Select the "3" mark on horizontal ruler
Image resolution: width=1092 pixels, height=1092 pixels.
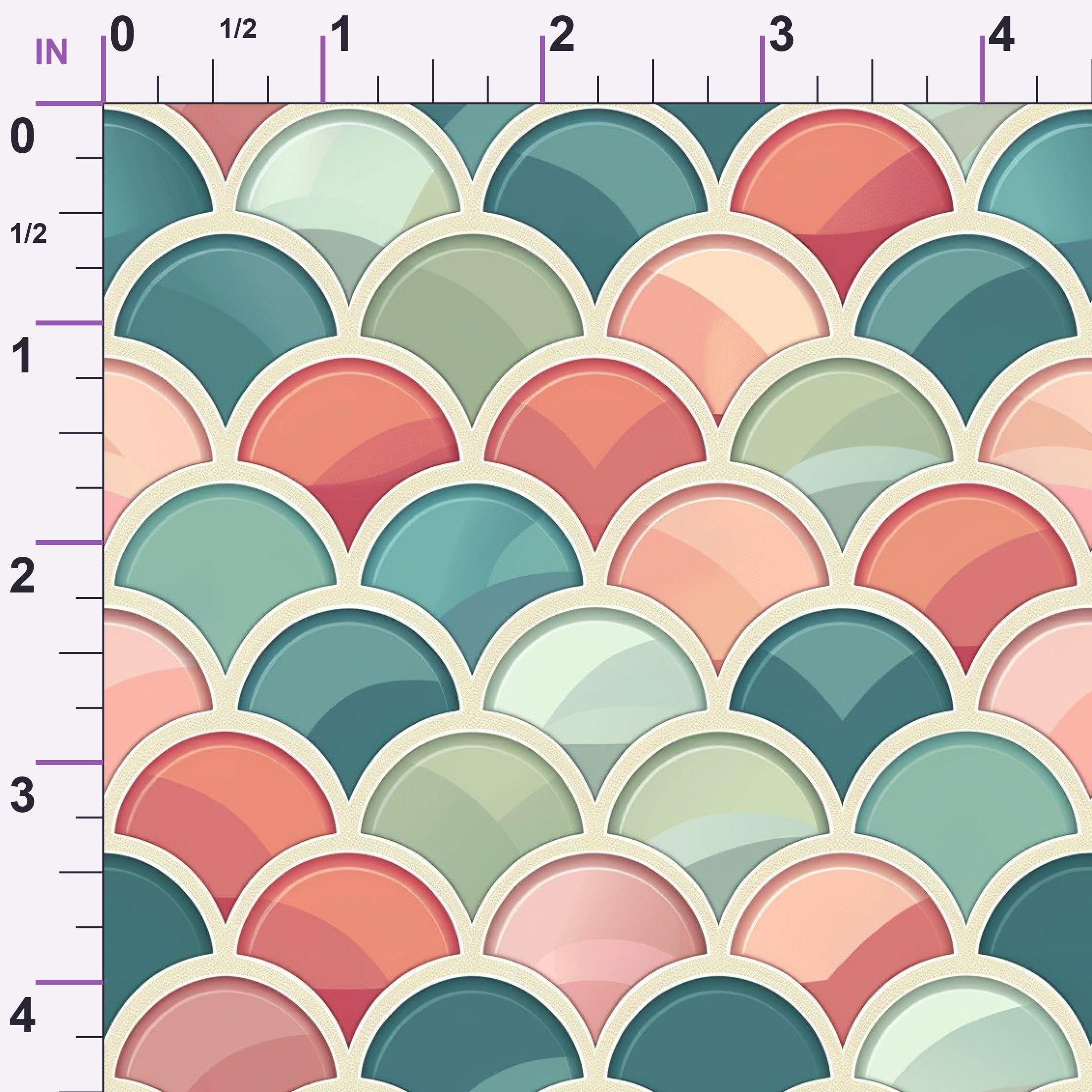(781, 35)
